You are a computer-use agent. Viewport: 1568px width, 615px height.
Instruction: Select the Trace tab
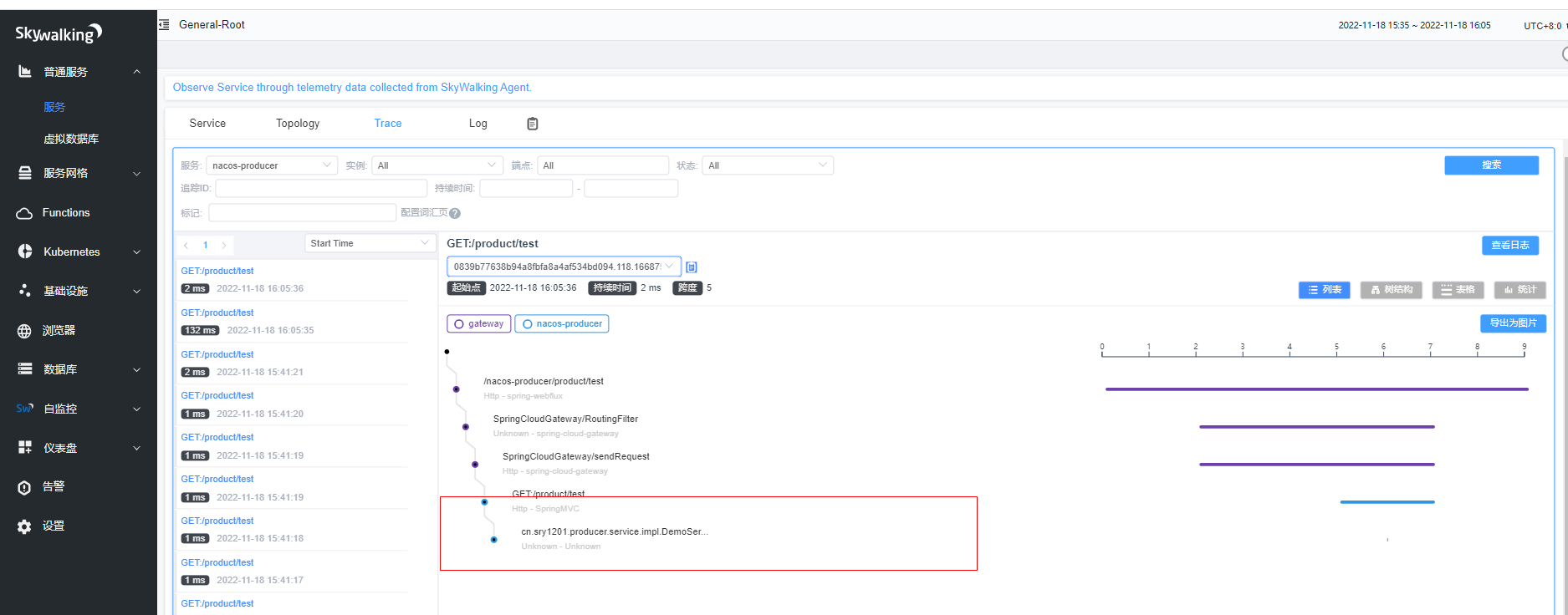click(x=388, y=123)
